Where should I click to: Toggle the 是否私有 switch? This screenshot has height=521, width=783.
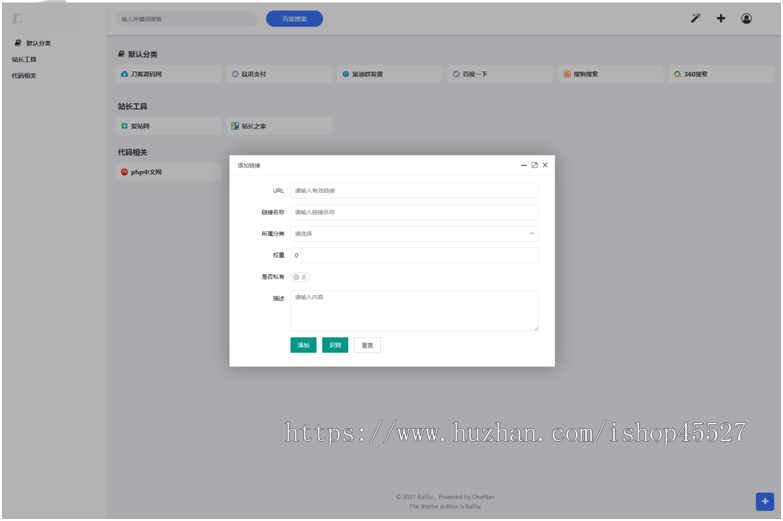[x=300, y=277]
